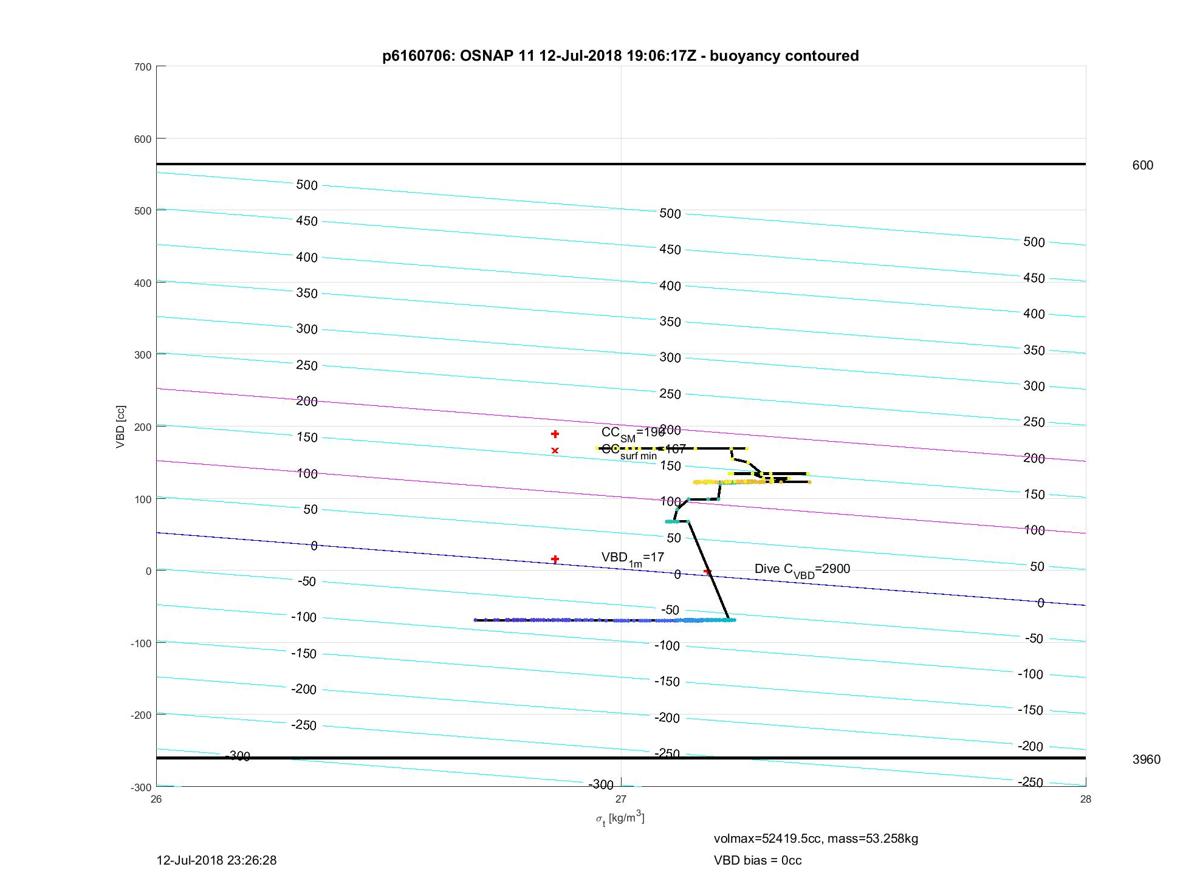Click the x-axis tick label "27"
The image size is (1200, 885).
621,799
